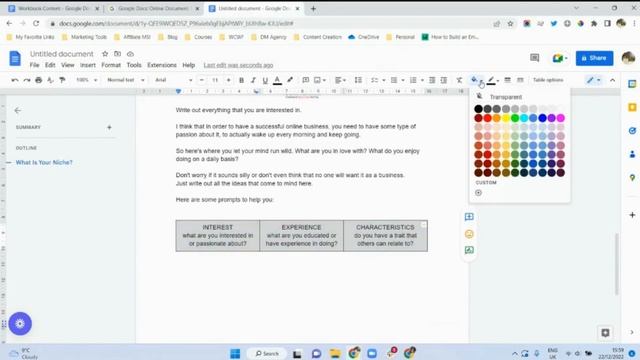This screenshot has height=360, width=640.
Task: Click the Undo arrow in the toolbar
Action: pyautogui.click(x=15, y=80)
